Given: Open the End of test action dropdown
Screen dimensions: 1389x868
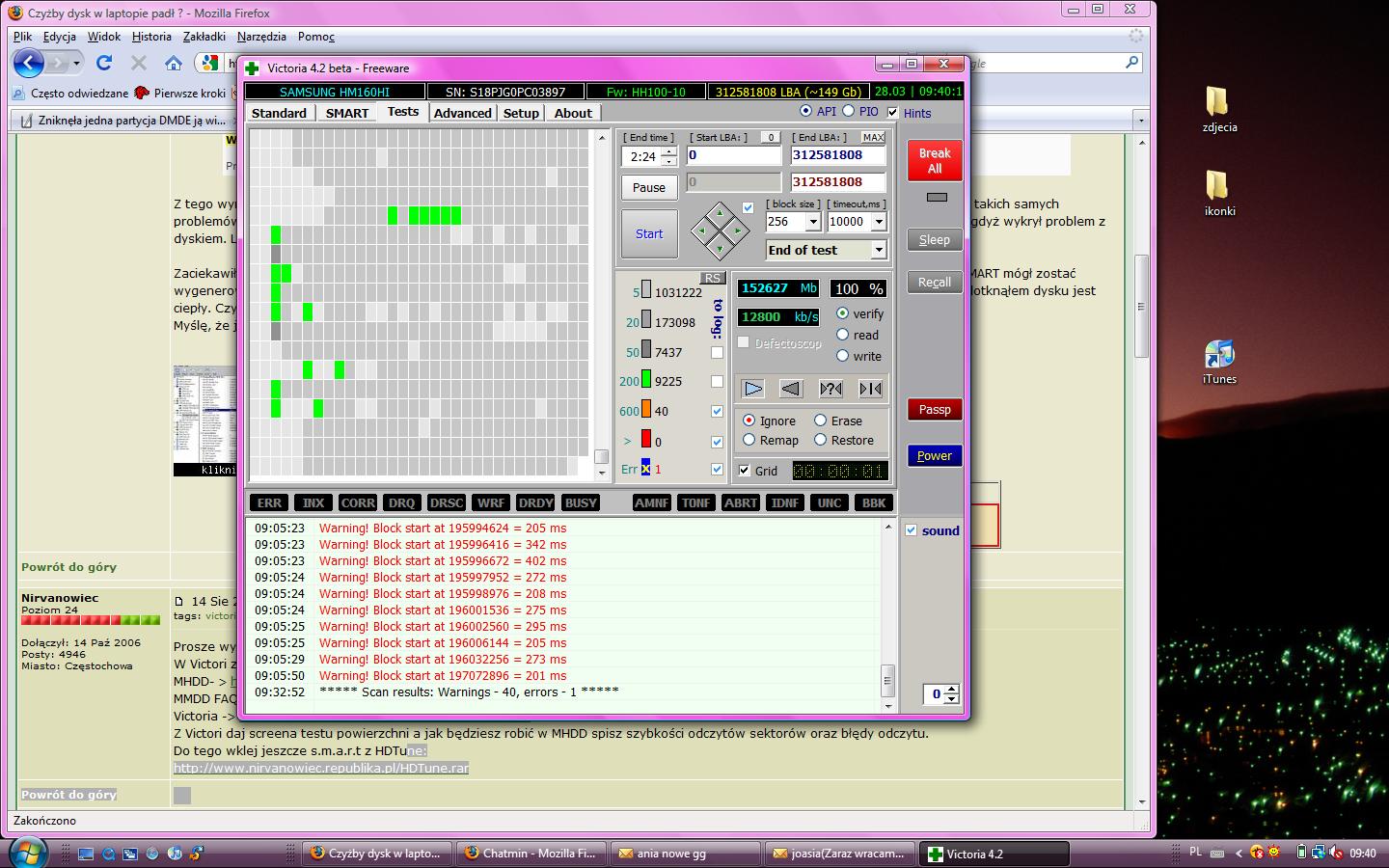Looking at the screenshot, I should pos(879,250).
